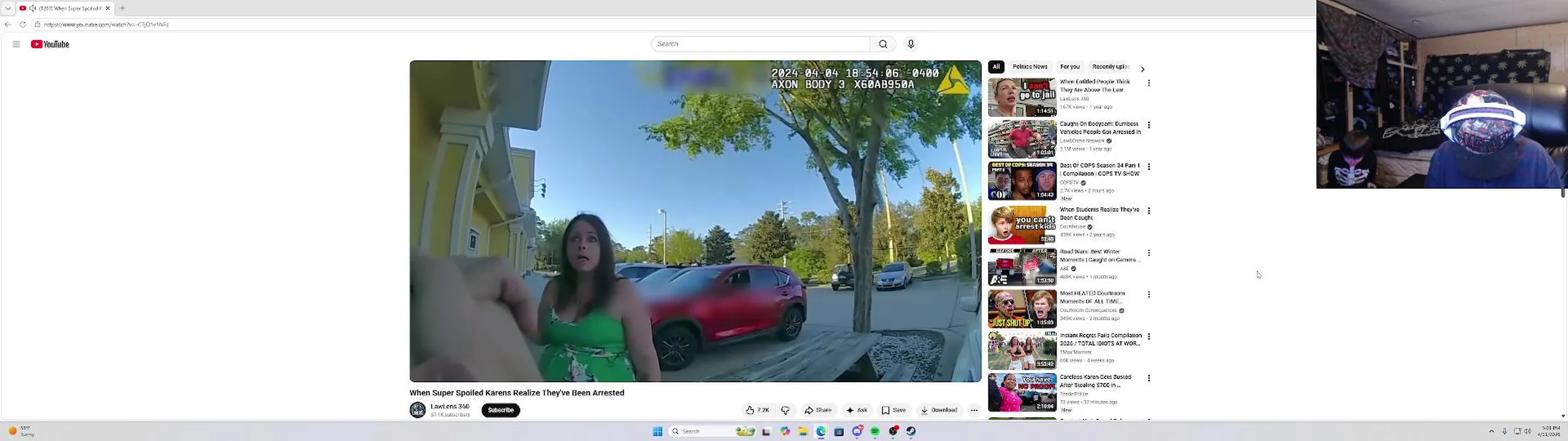
Task: Open options for Road Wars video
Action: (x=1149, y=253)
